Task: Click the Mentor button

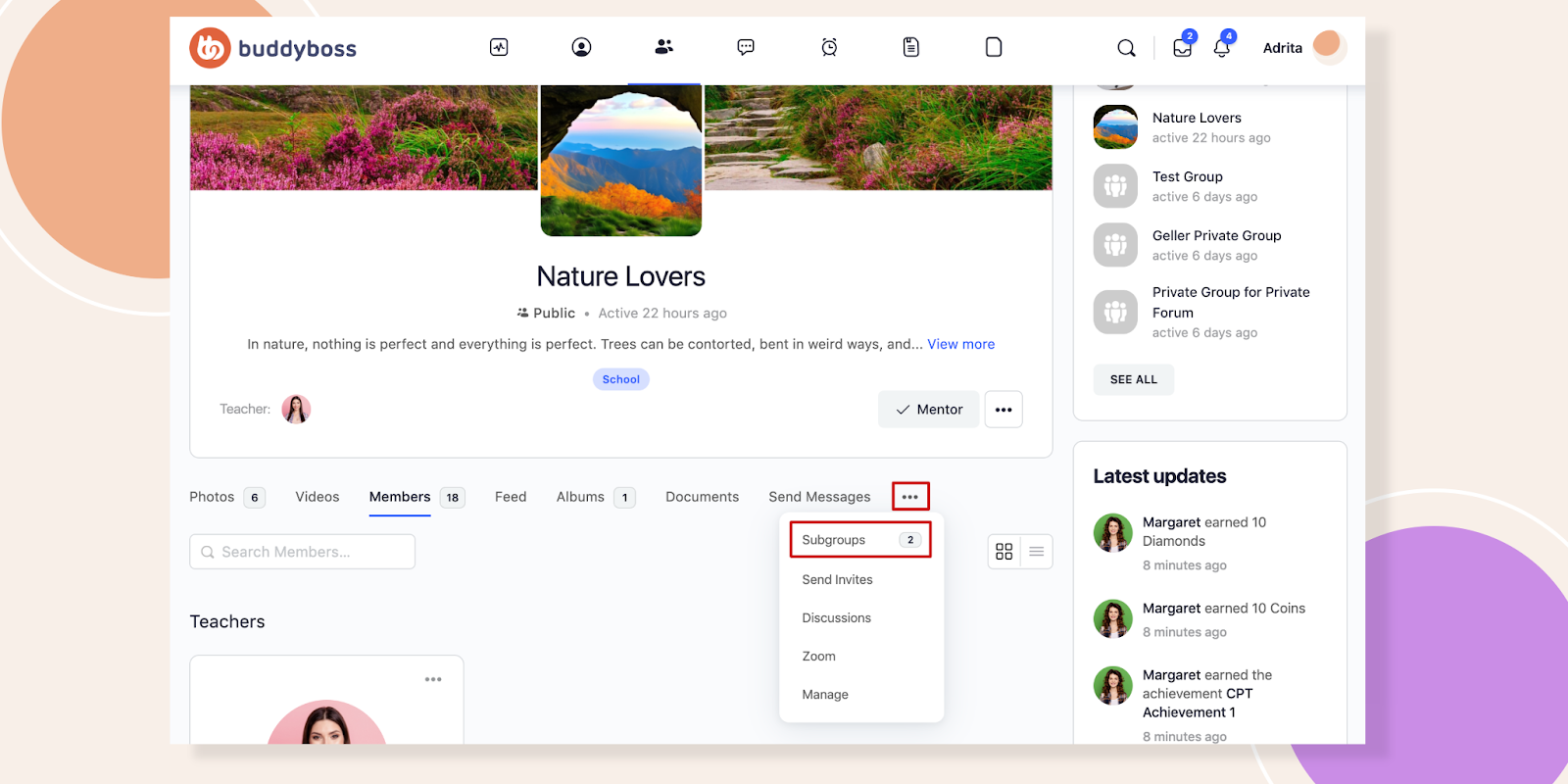Action: (x=929, y=410)
